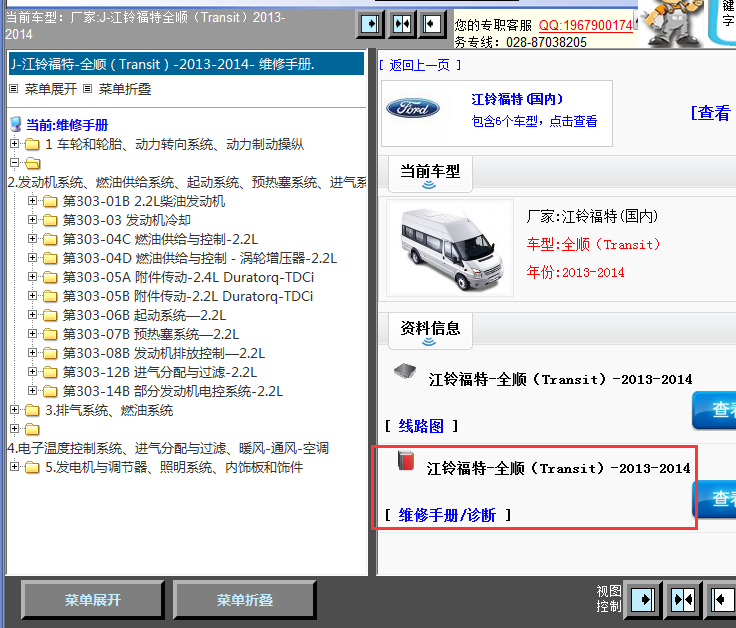Click the top toolbar right-arrow view button
This screenshot has width=736, height=628.
point(370,23)
